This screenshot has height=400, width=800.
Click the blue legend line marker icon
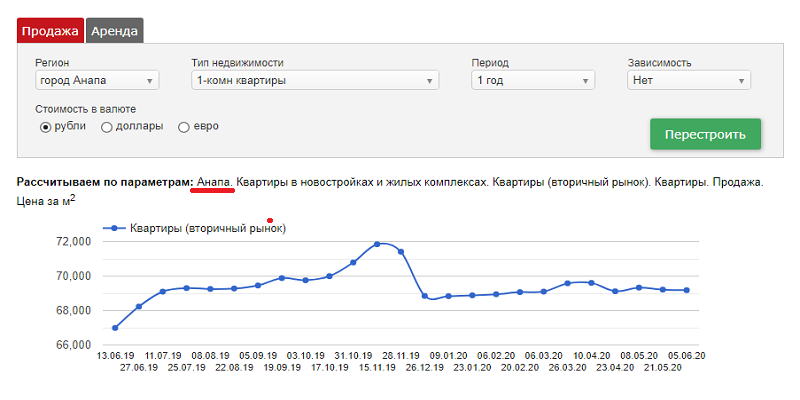coord(115,229)
